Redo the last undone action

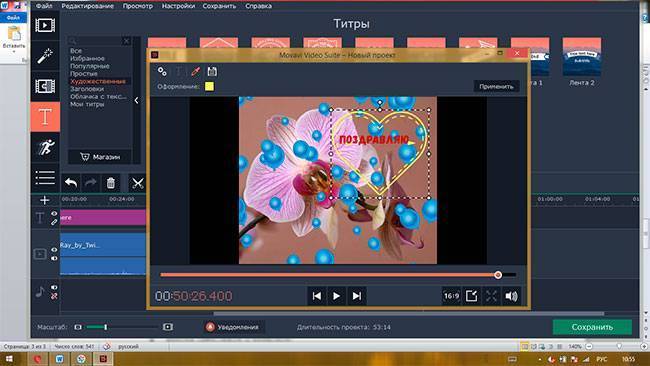91,183
